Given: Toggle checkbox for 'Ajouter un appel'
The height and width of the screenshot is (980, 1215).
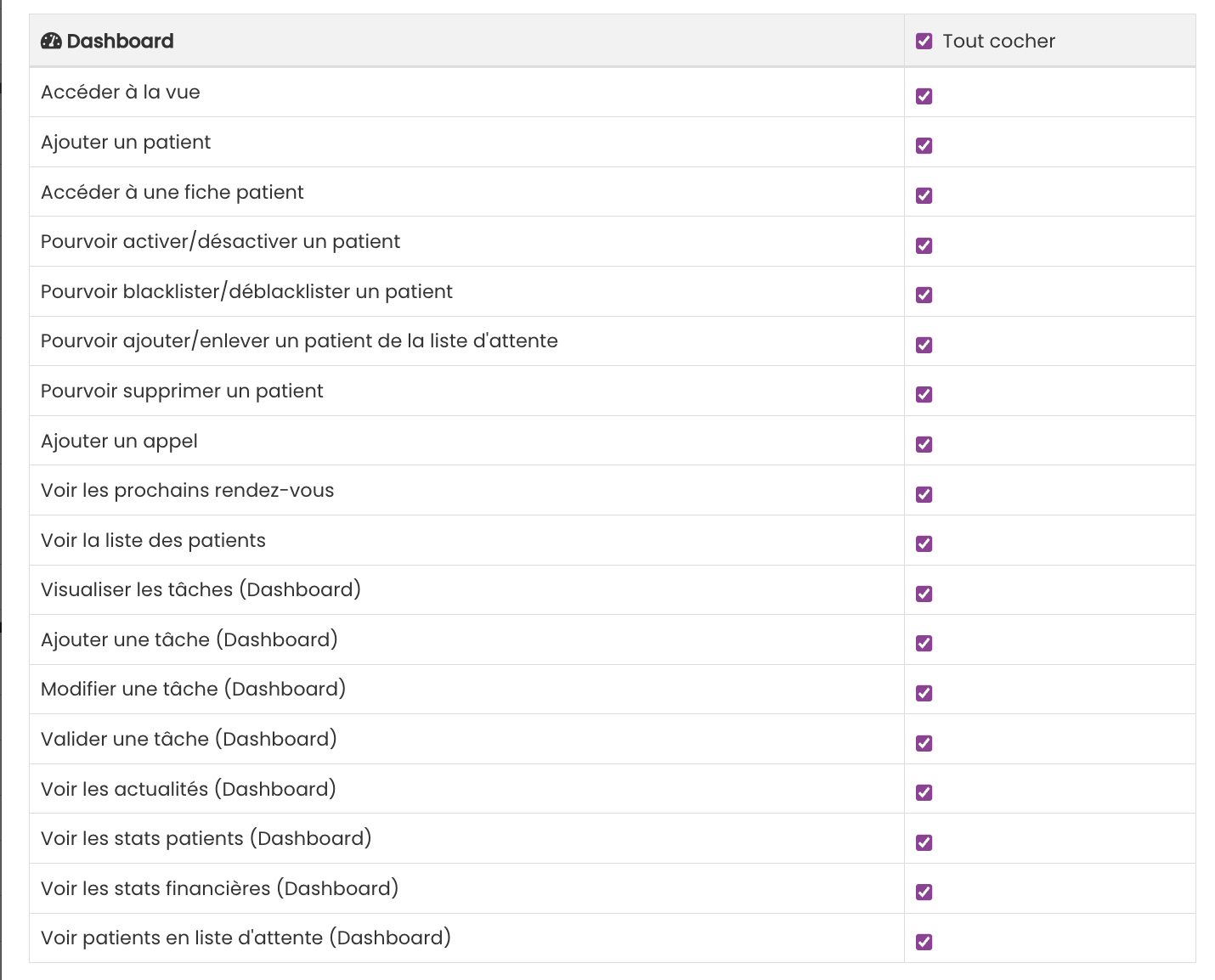Looking at the screenshot, I should (924, 444).
